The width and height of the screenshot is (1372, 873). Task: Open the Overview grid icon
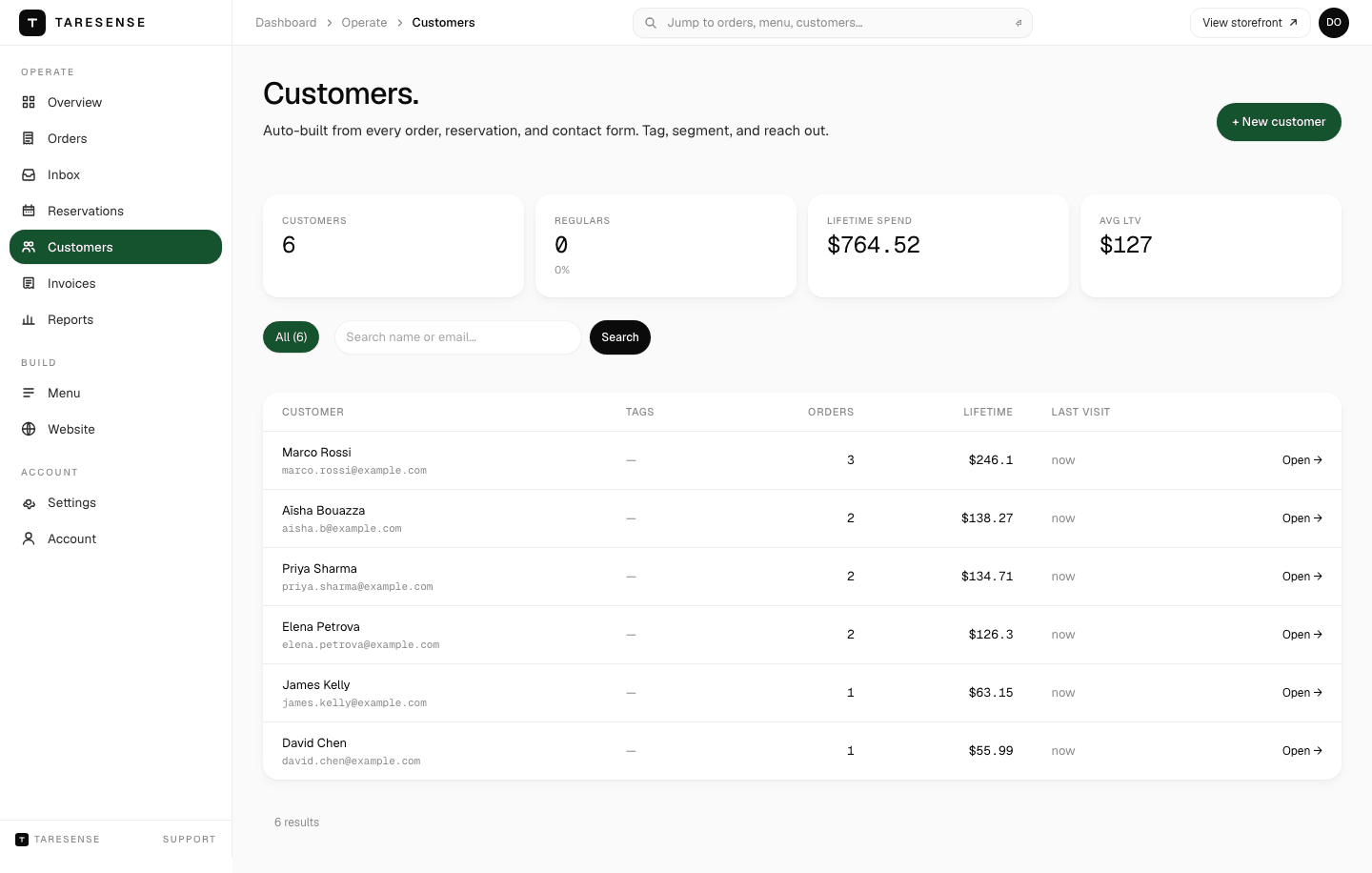29,102
